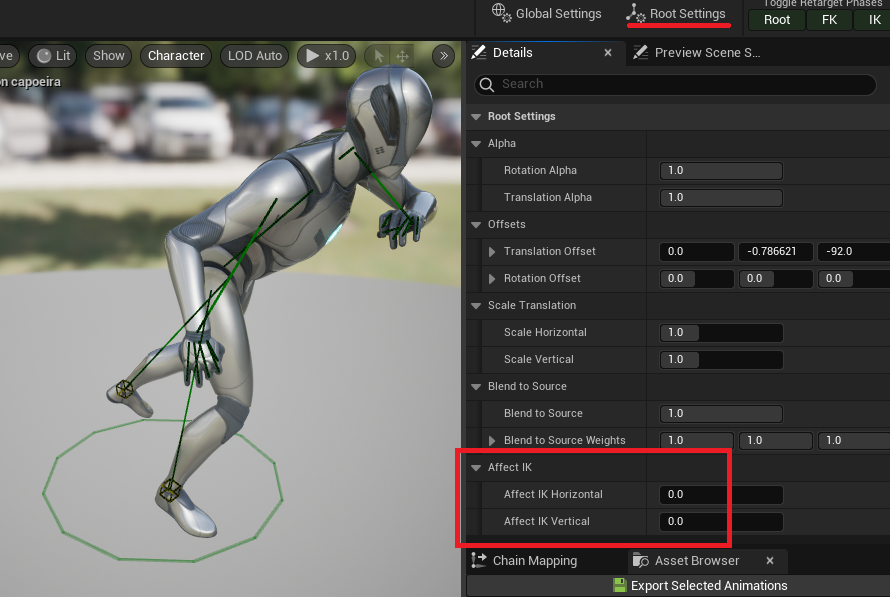Open the Show menu in viewport
The image size is (890, 597).
point(108,56)
